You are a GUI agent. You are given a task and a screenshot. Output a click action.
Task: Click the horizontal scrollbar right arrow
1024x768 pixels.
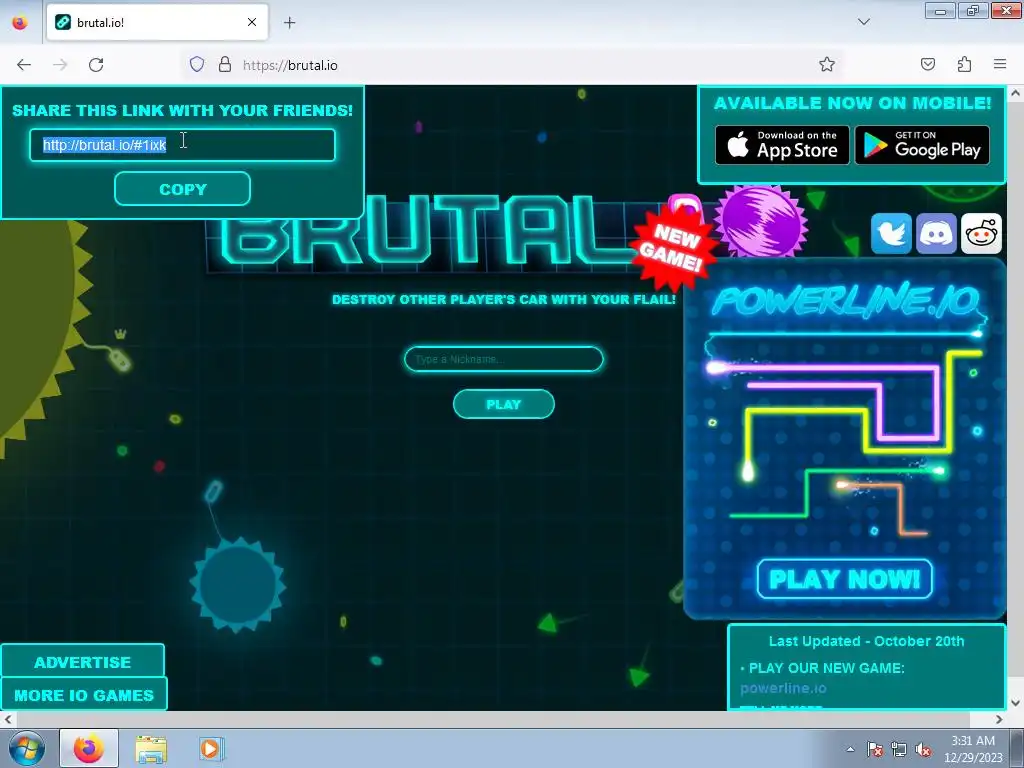pyautogui.click(x=999, y=719)
